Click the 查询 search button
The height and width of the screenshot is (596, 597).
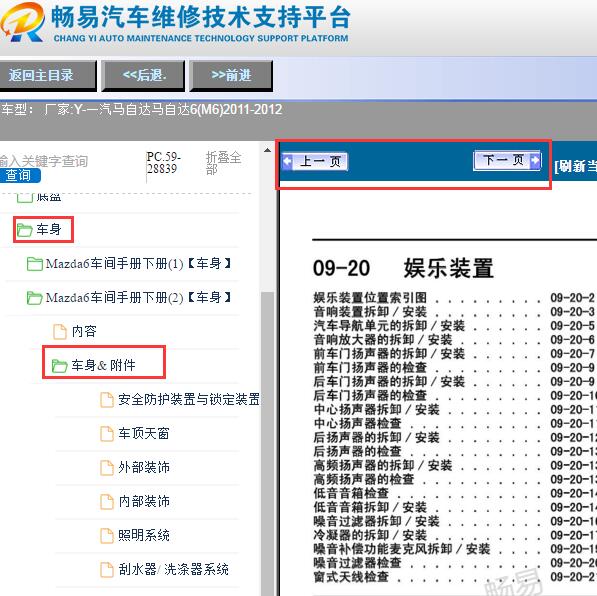(x=19, y=175)
